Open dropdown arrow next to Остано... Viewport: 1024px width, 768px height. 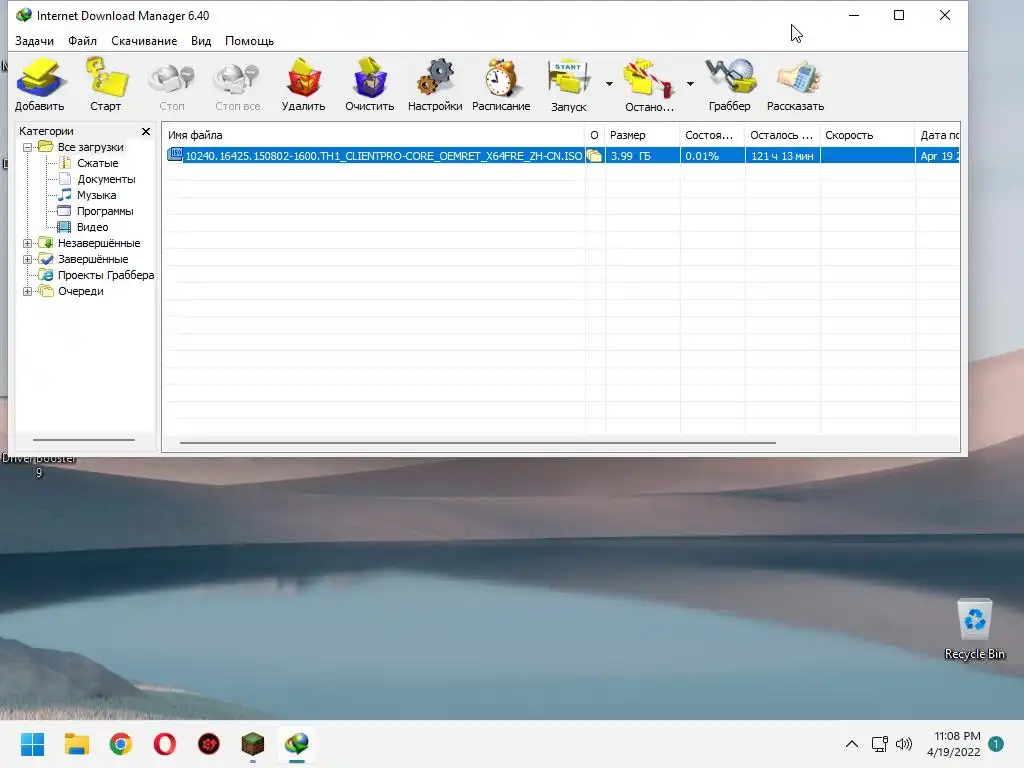click(690, 84)
